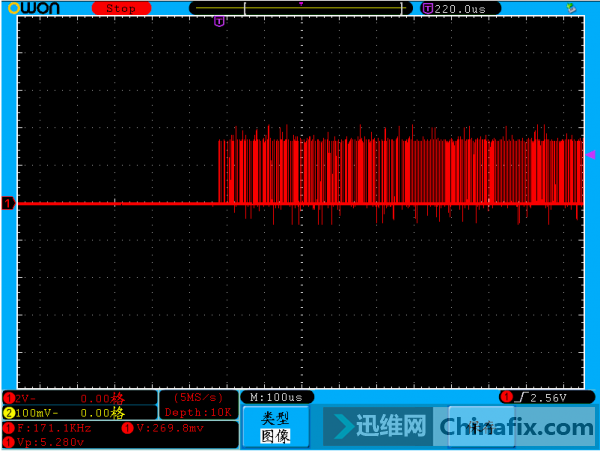
Task: Click the USB connection icon in top right corner
Action: [570, 8]
